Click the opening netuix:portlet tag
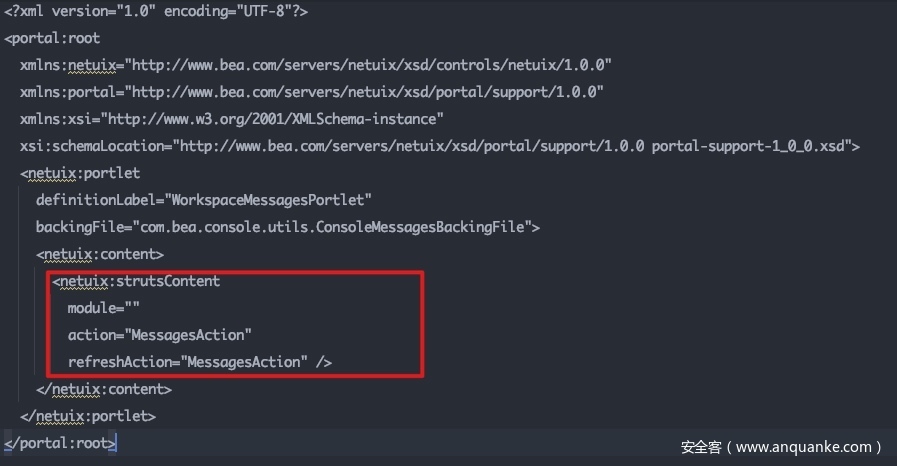 tap(82, 173)
